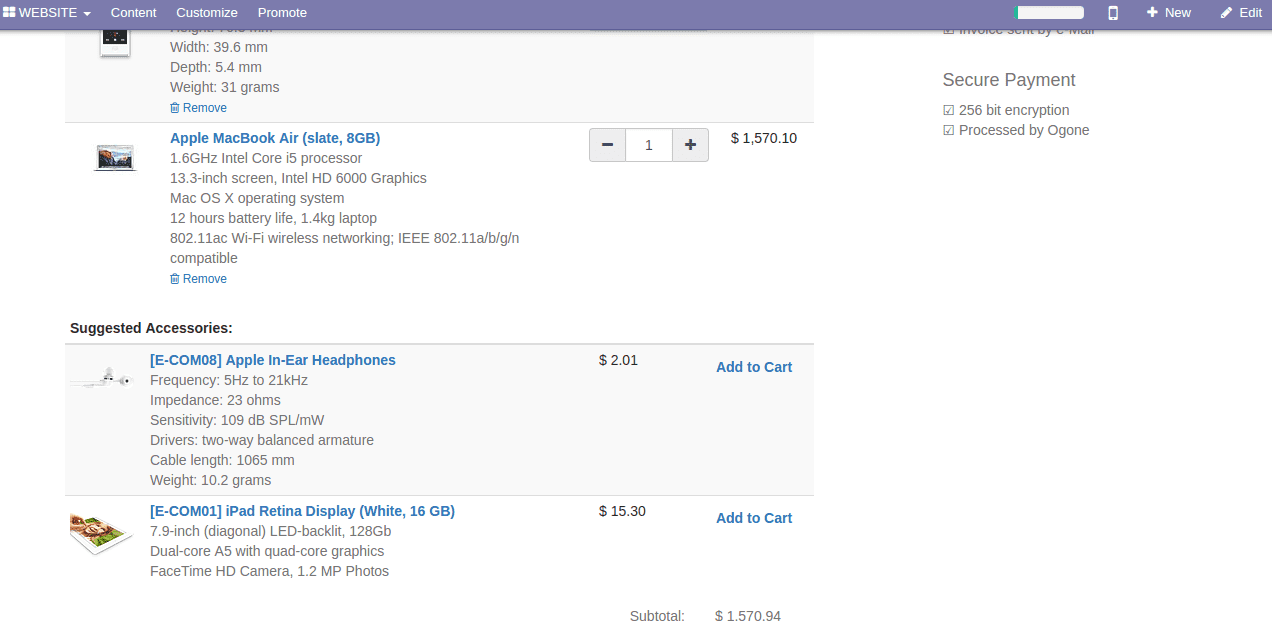This screenshot has width=1272, height=621.
Task: Click the MacBook Air quantity input field
Action: [x=649, y=145]
